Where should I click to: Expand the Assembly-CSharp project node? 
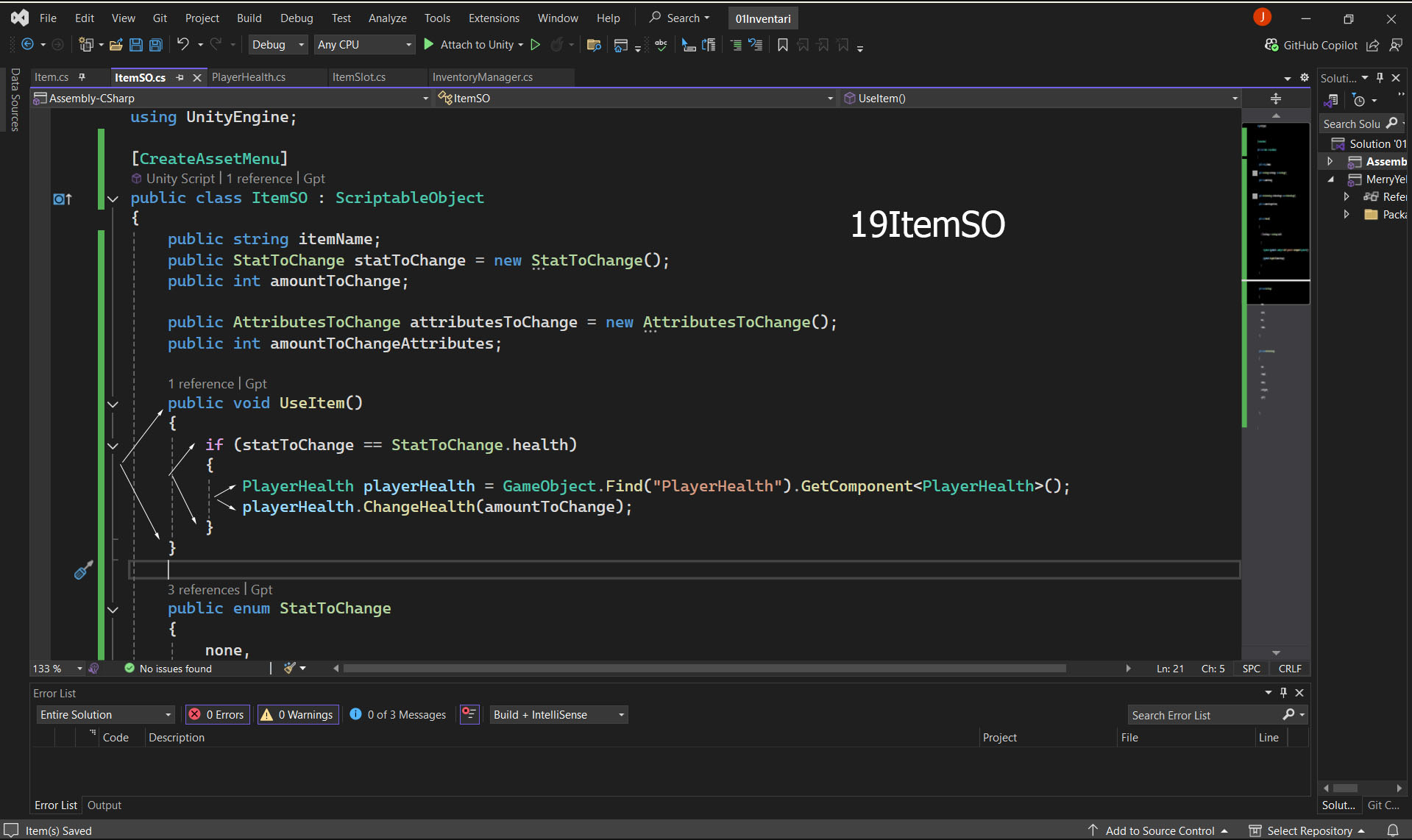(1330, 161)
